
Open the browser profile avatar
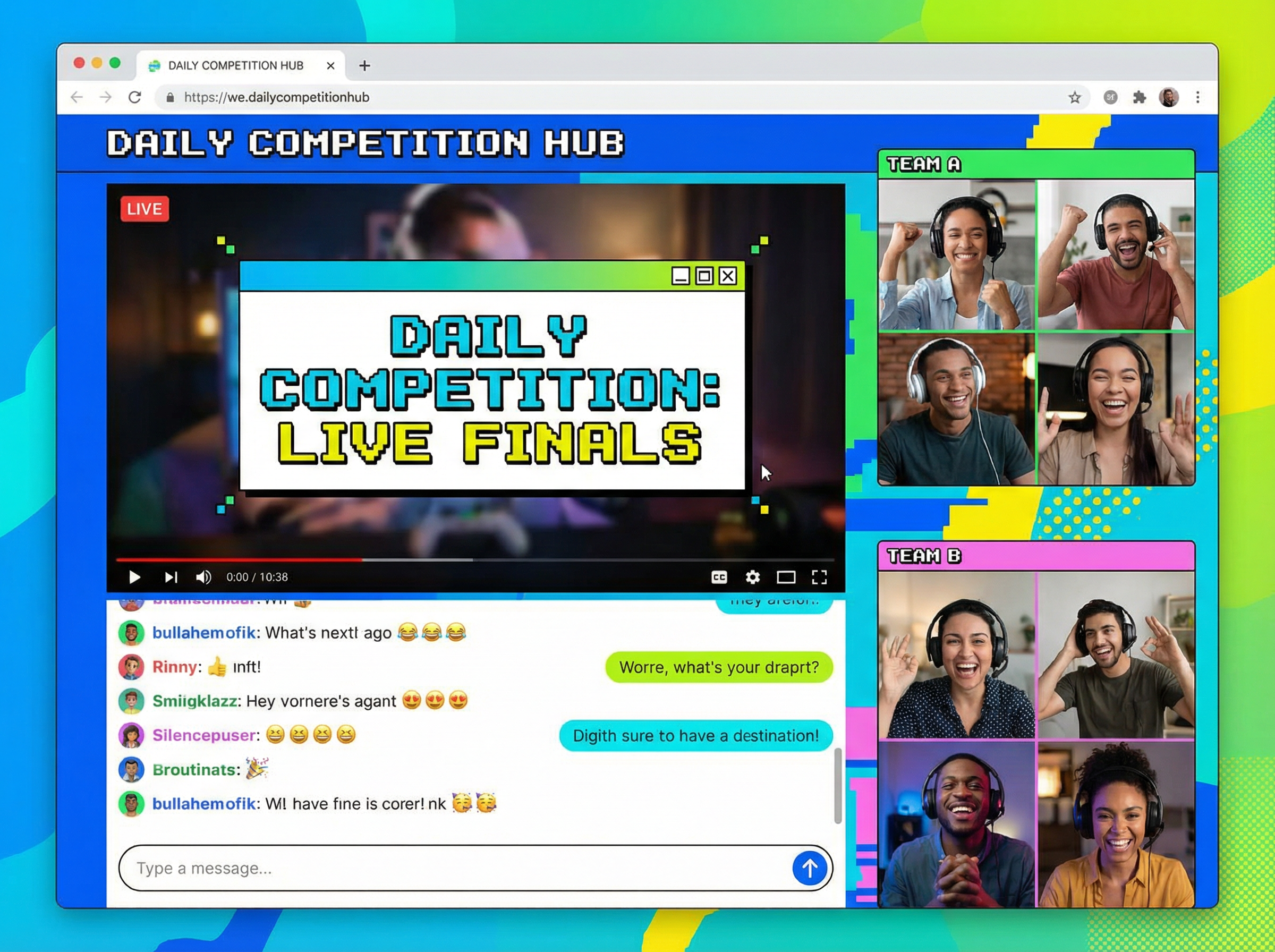[1168, 97]
